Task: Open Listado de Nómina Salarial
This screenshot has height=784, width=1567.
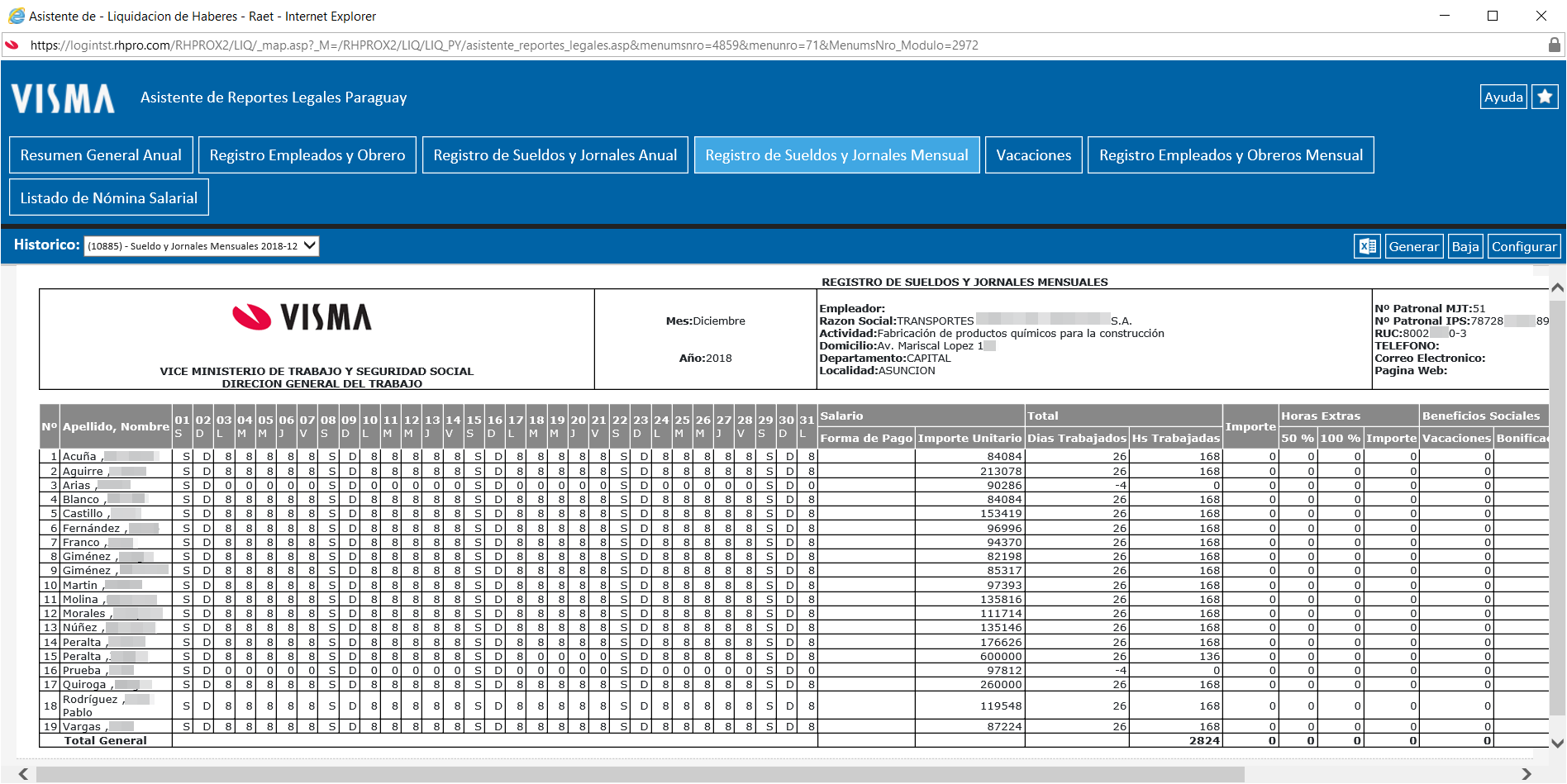Action: click(109, 198)
